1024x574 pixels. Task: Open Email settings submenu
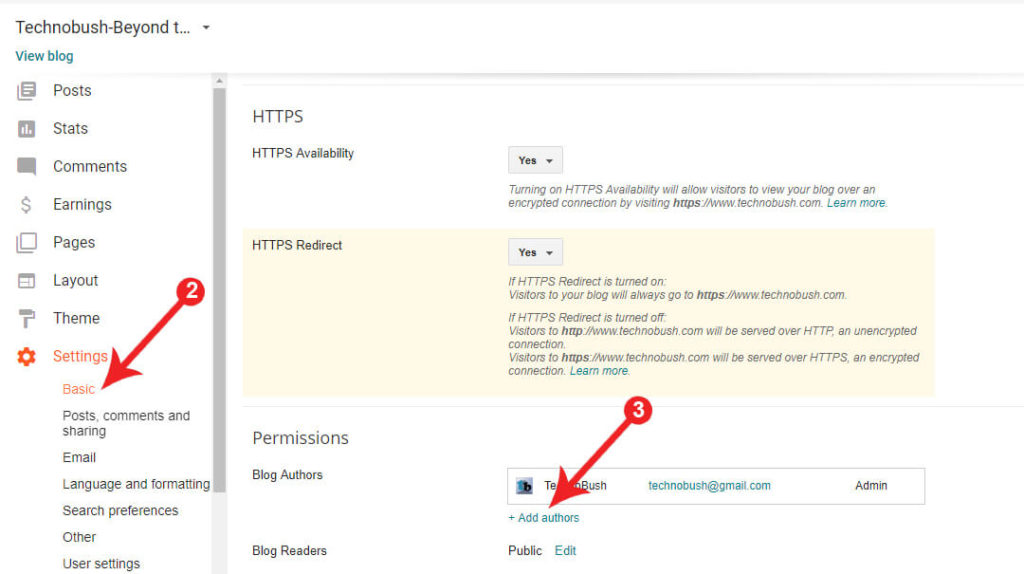point(79,458)
